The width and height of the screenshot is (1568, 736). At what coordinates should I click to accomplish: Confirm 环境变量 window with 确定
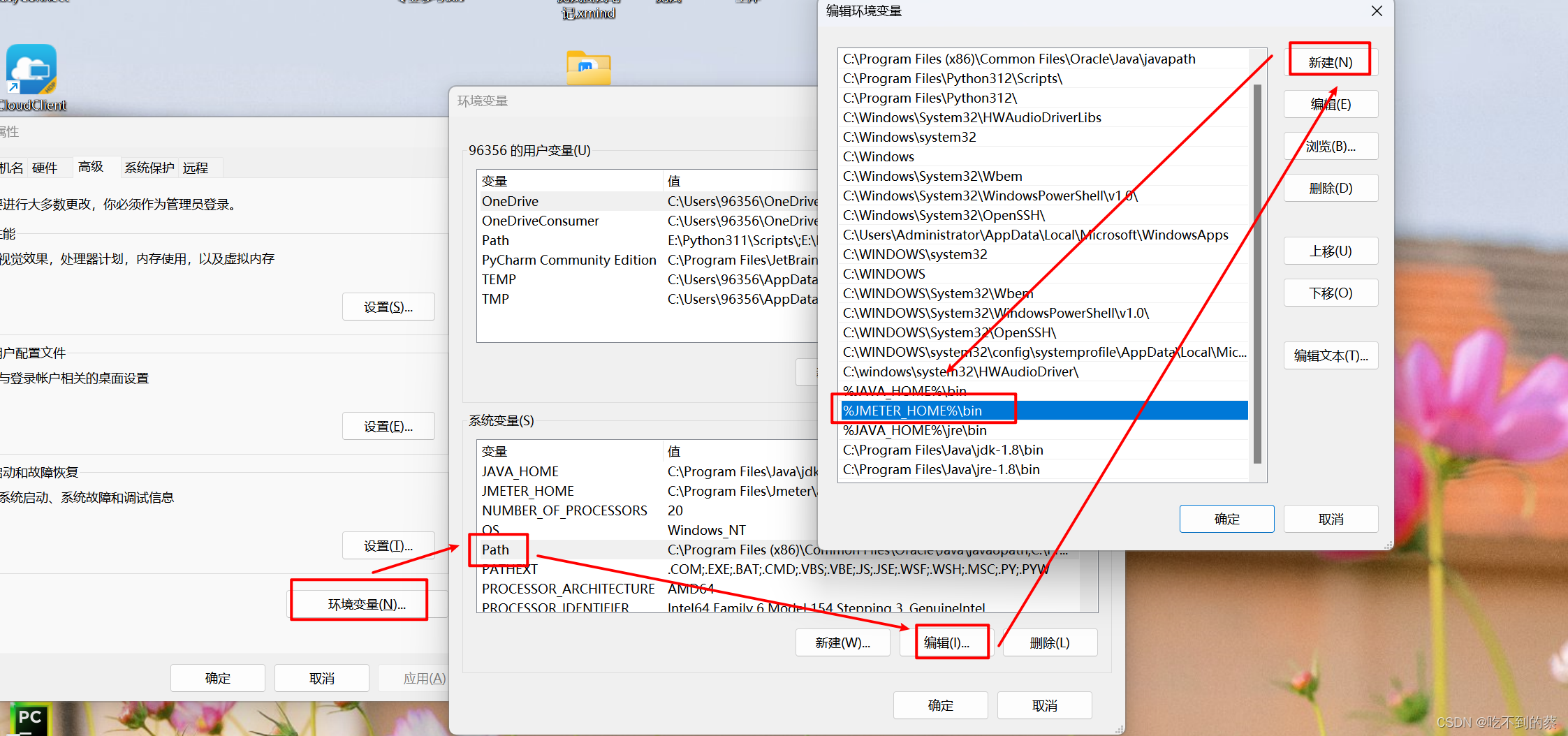pyautogui.click(x=940, y=705)
